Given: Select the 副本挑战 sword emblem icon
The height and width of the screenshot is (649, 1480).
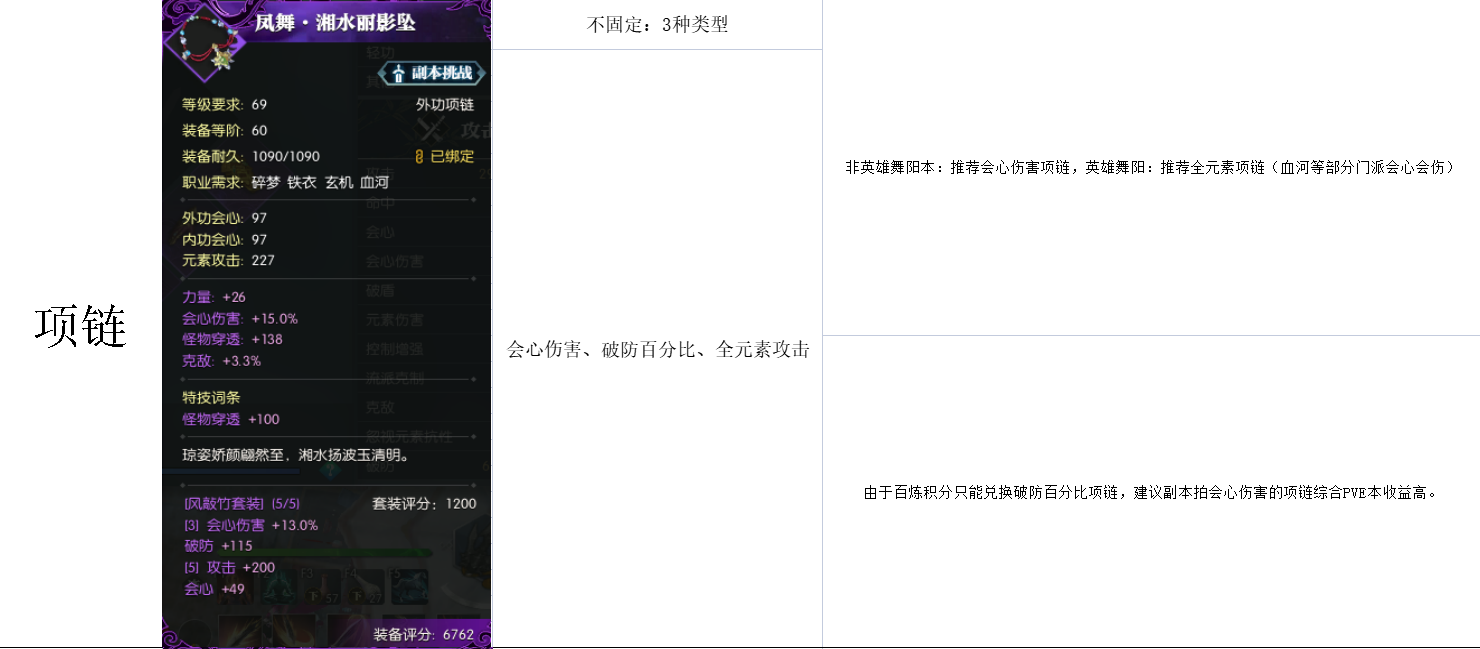Looking at the screenshot, I should coord(399,73).
